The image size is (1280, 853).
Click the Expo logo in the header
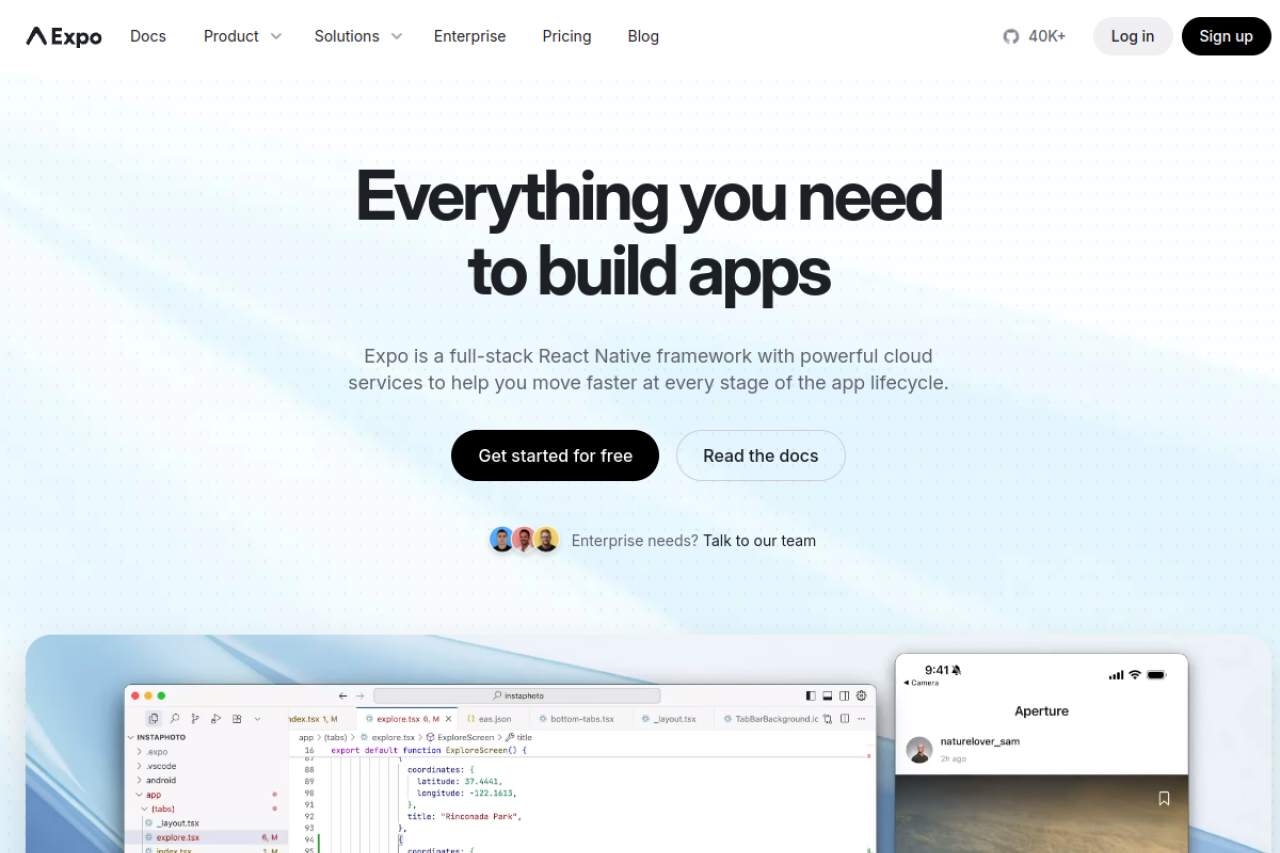(64, 36)
